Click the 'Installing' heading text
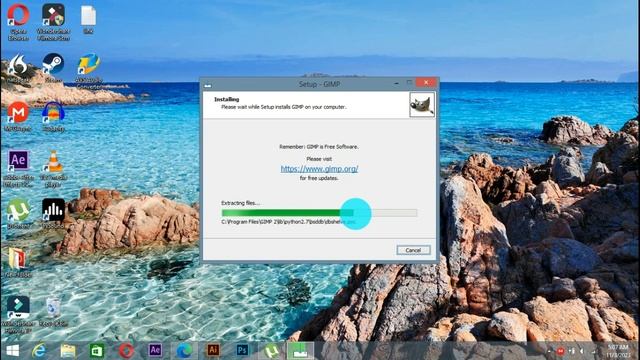Image resolution: width=640 pixels, height=360 pixels. [227, 99]
